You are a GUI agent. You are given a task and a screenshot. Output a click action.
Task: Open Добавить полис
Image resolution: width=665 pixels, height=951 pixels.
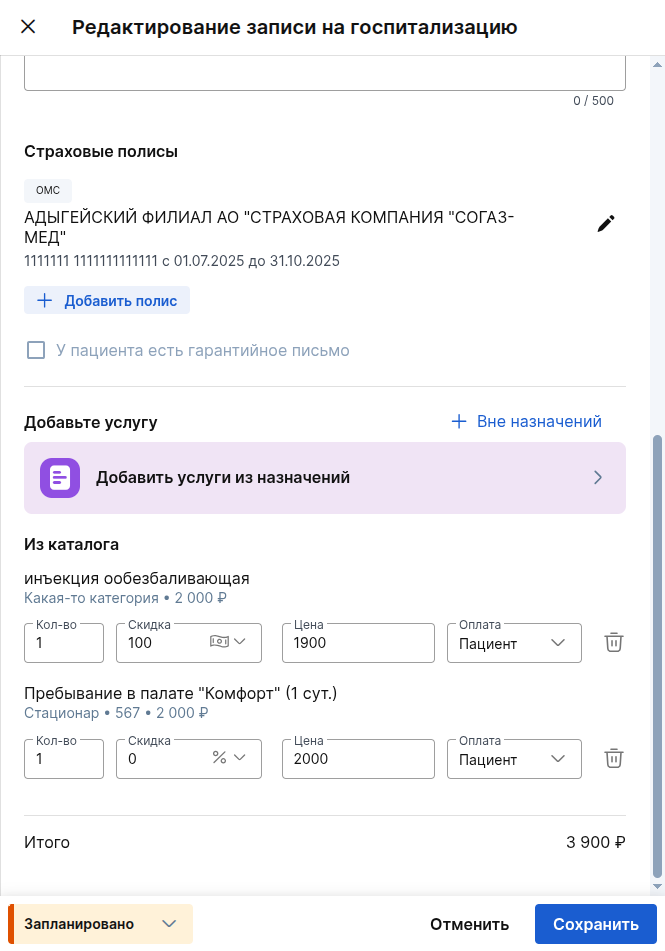pos(106,300)
